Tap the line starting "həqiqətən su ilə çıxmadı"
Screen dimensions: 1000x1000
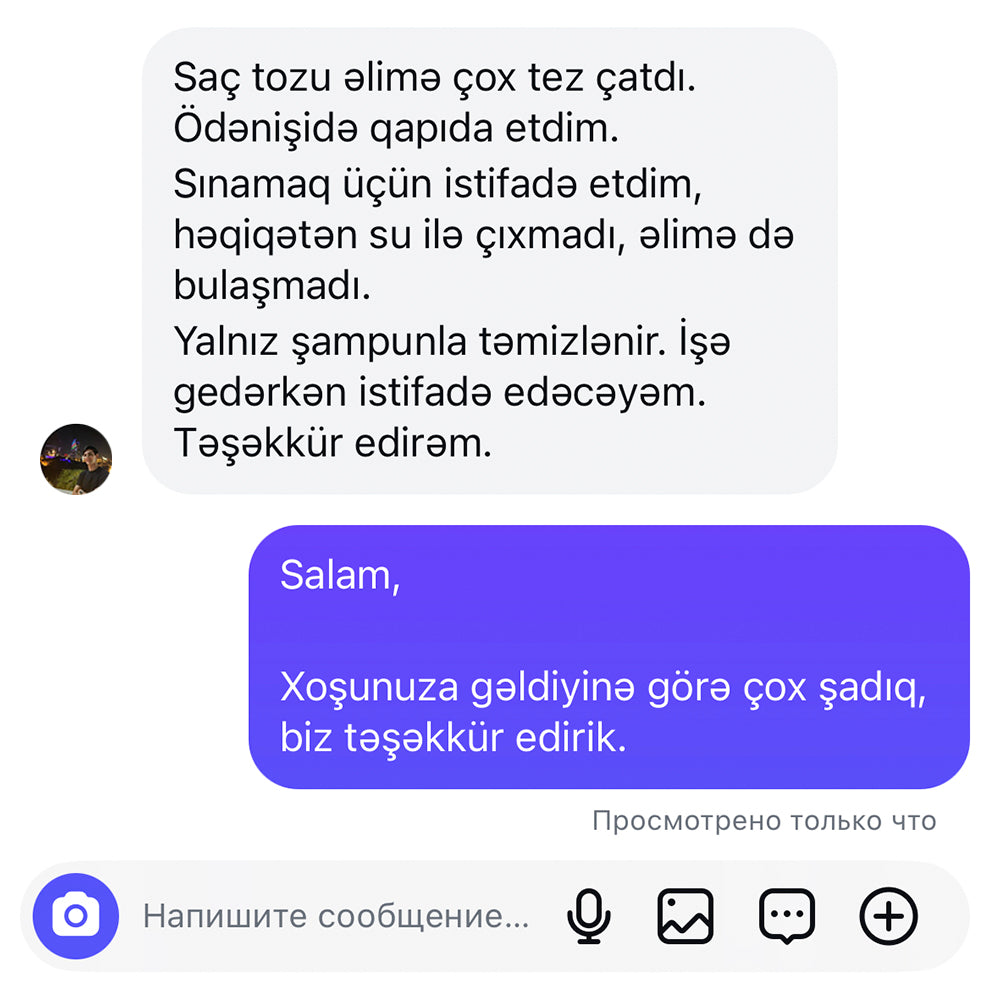483,235
